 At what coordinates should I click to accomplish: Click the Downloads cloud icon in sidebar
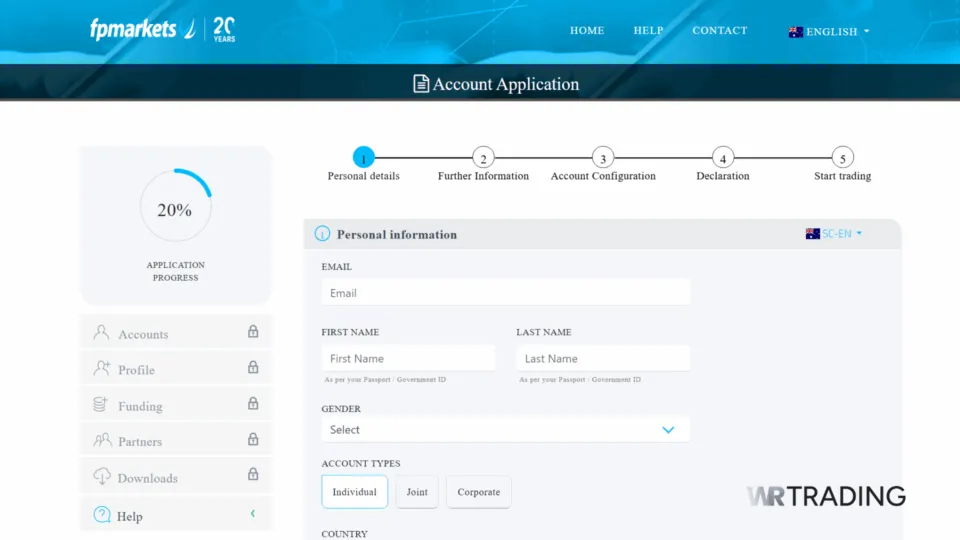click(x=102, y=476)
